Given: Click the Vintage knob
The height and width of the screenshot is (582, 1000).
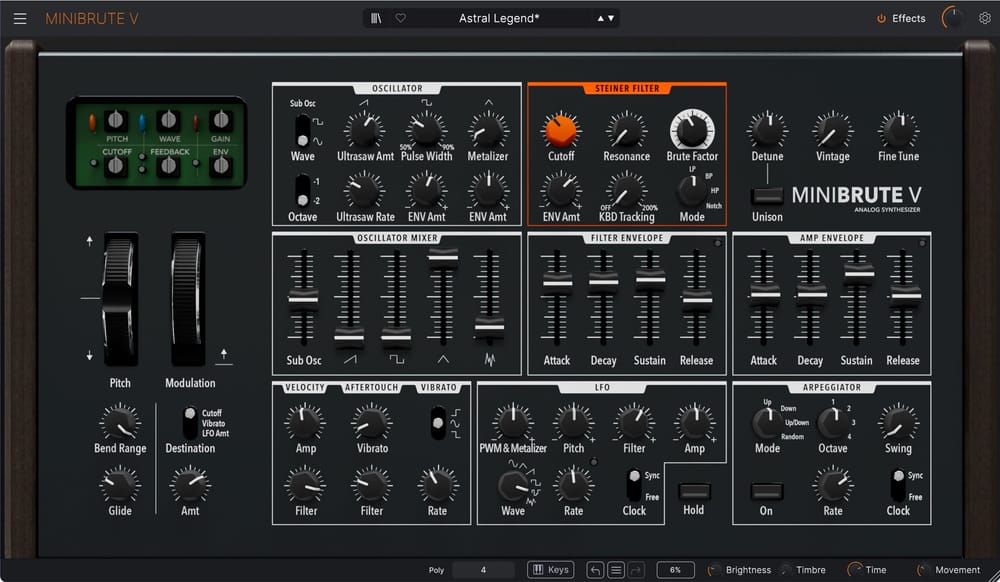Looking at the screenshot, I should click(x=832, y=130).
